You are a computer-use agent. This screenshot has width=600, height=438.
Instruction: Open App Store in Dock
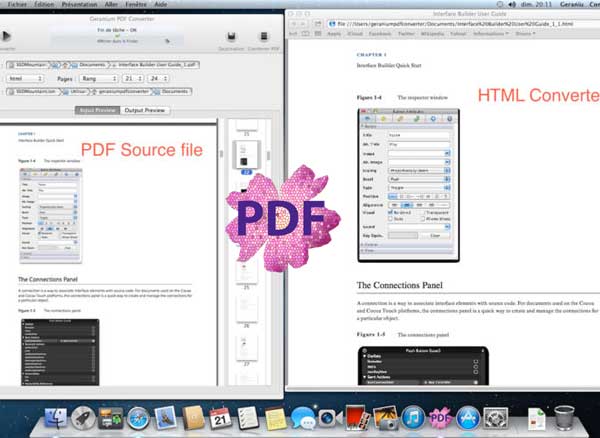tap(468, 418)
